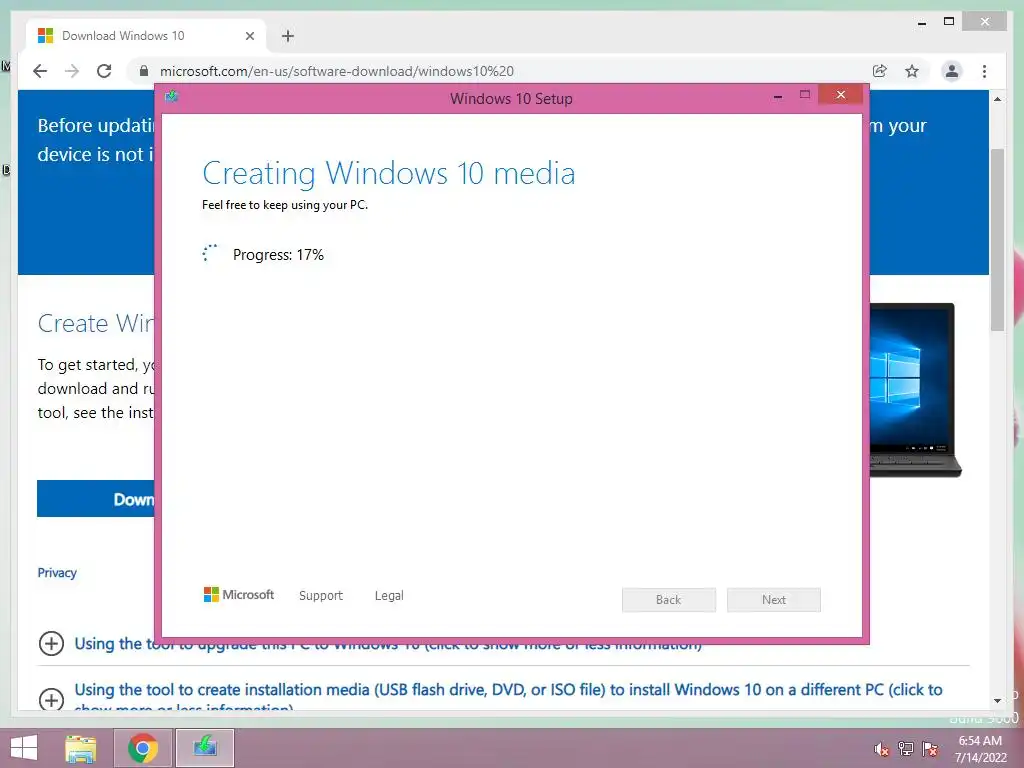Reload the Download Windows 10 page
The image size is (1024, 768).
click(x=104, y=71)
